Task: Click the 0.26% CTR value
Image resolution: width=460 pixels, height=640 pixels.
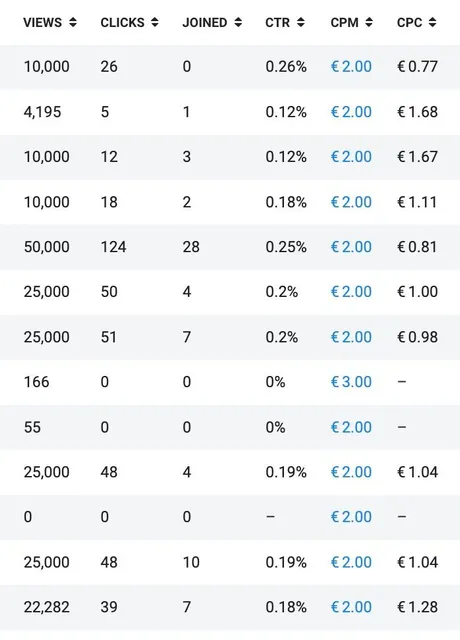Action: pos(286,67)
